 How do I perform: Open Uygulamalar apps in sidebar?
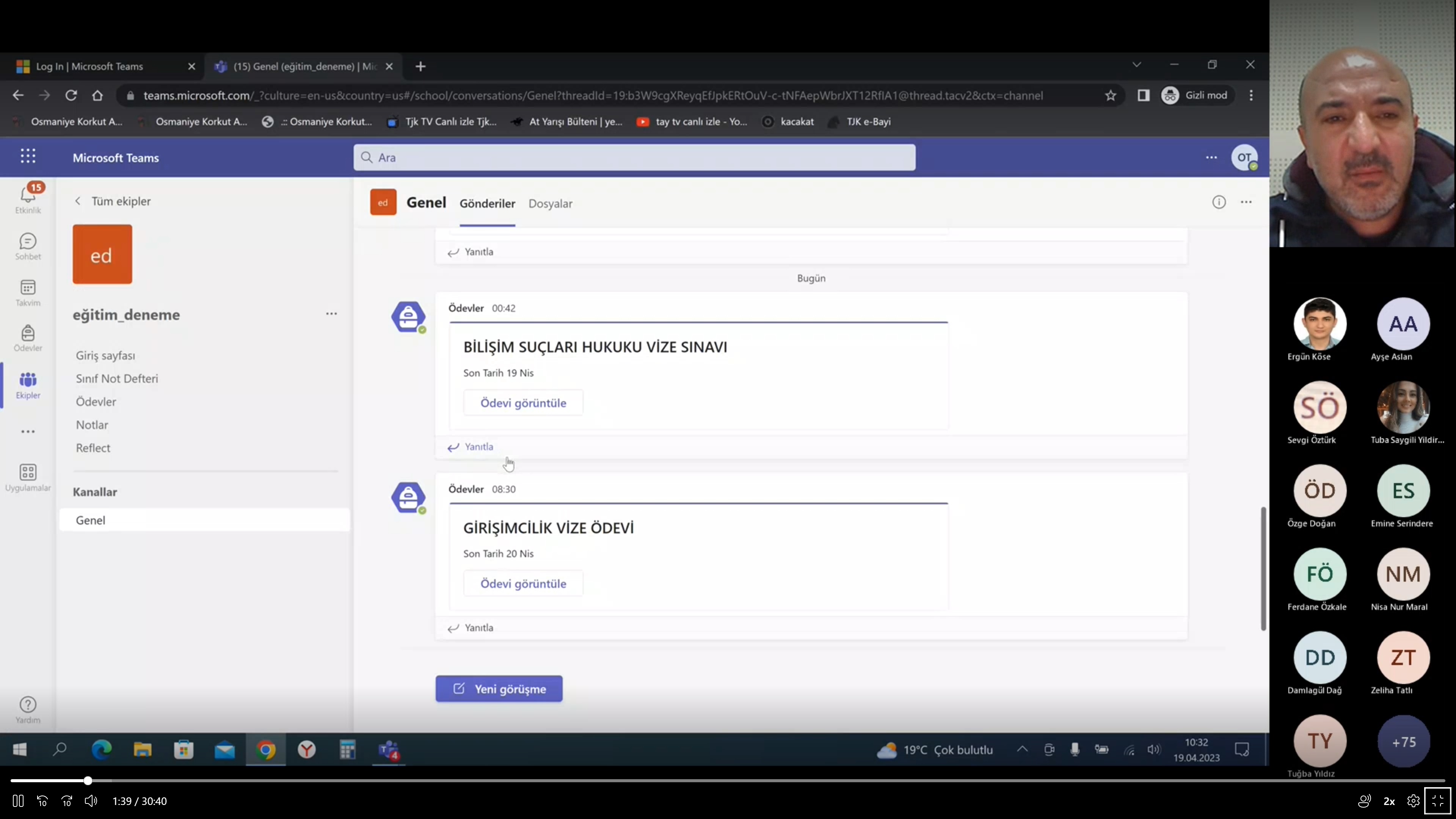(x=28, y=478)
